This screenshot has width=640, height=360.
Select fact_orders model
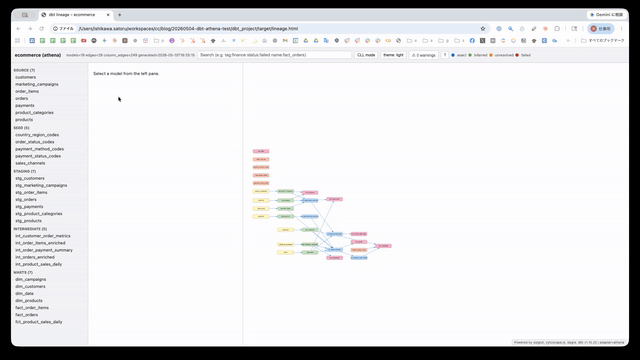(27, 315)
